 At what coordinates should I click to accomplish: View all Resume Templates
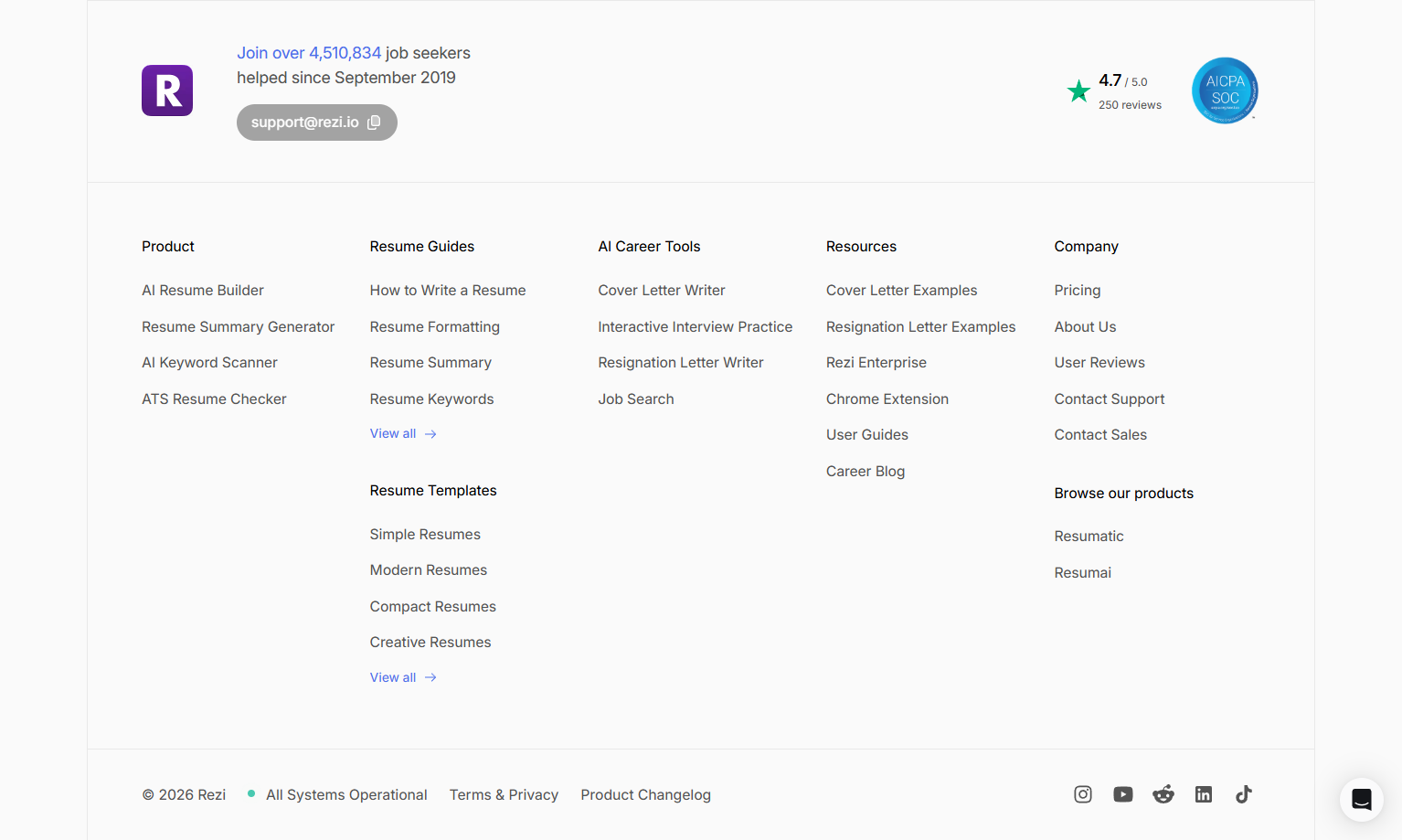(x=403, y=677)
